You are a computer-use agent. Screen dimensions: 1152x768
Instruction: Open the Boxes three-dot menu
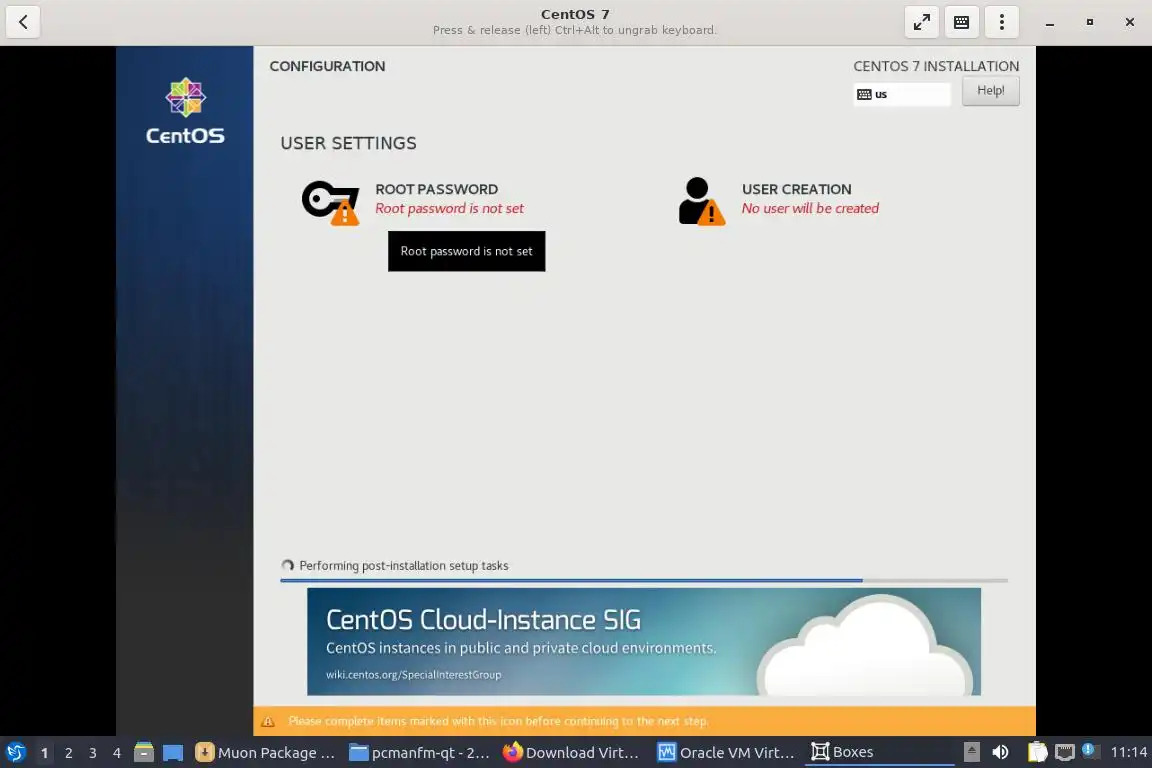point(1001,22)
